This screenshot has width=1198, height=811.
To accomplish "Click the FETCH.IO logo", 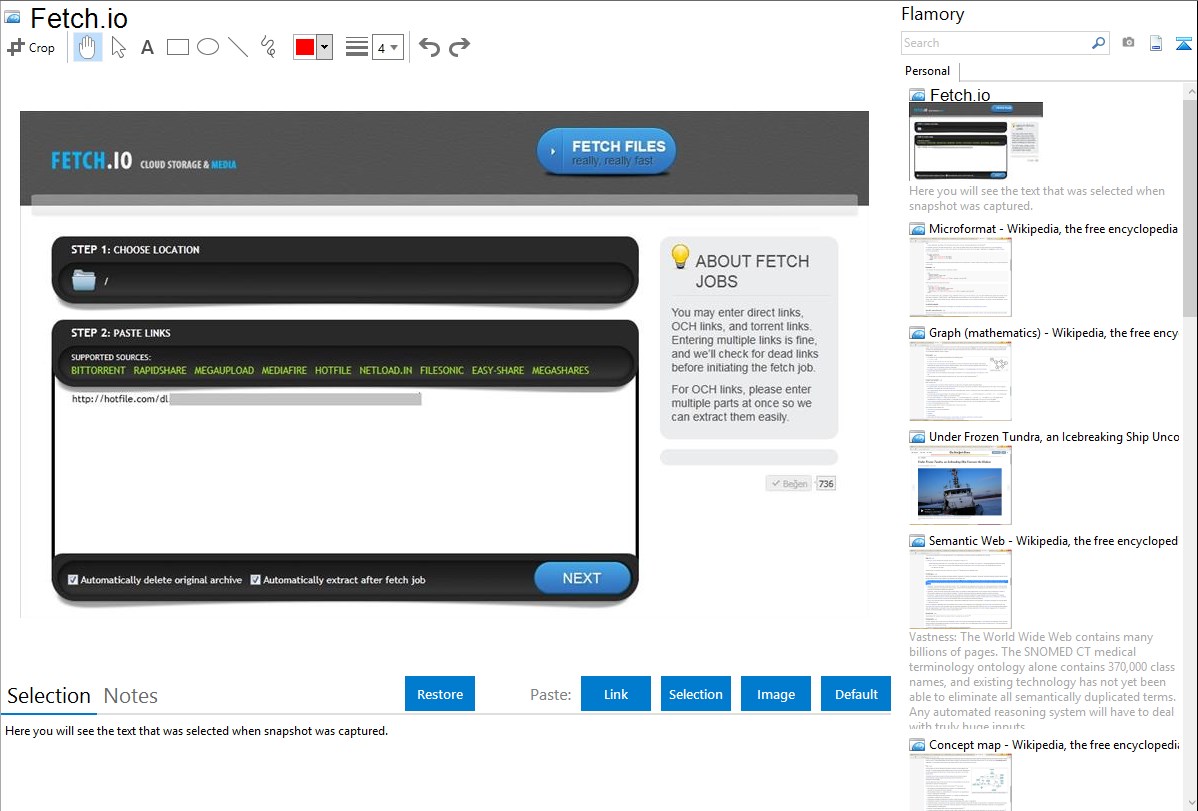I will (x=91, y=161).
